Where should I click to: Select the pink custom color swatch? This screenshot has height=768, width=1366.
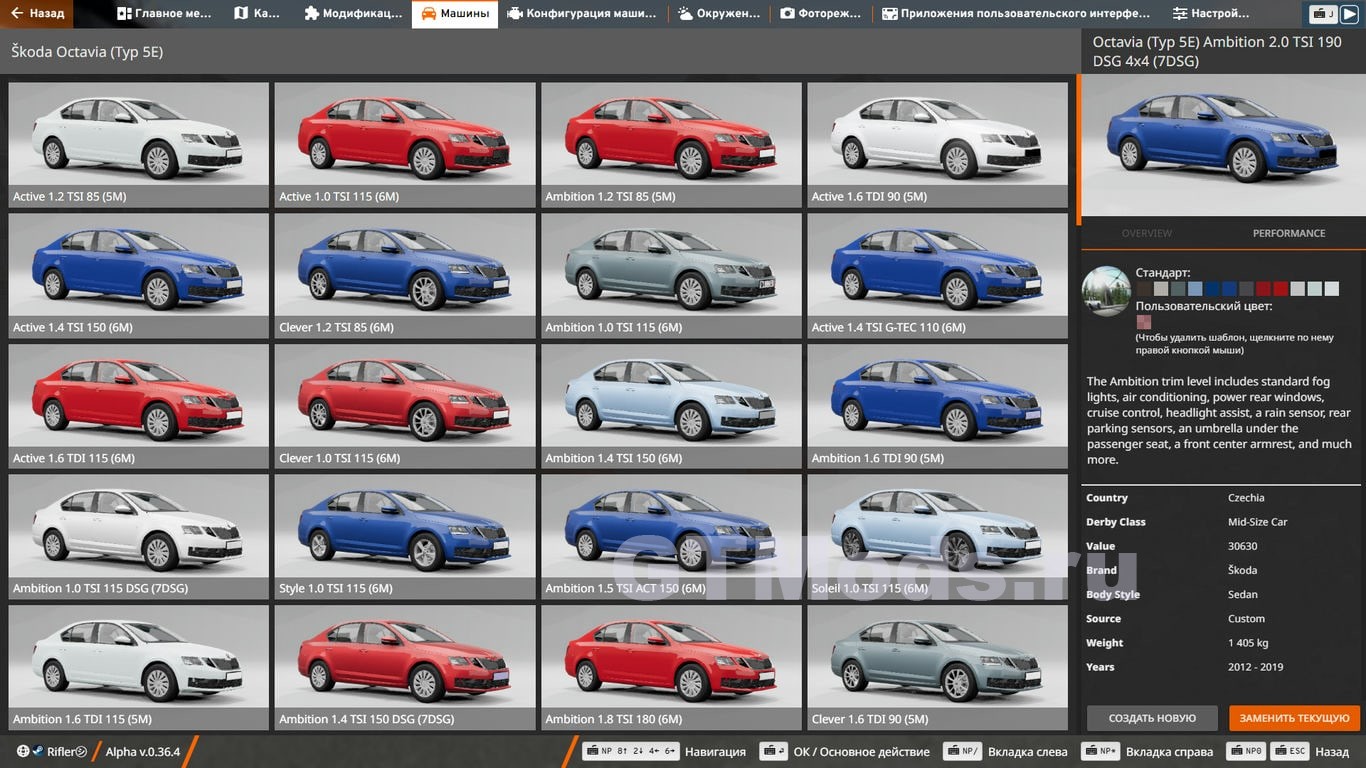pos(1144,322)
